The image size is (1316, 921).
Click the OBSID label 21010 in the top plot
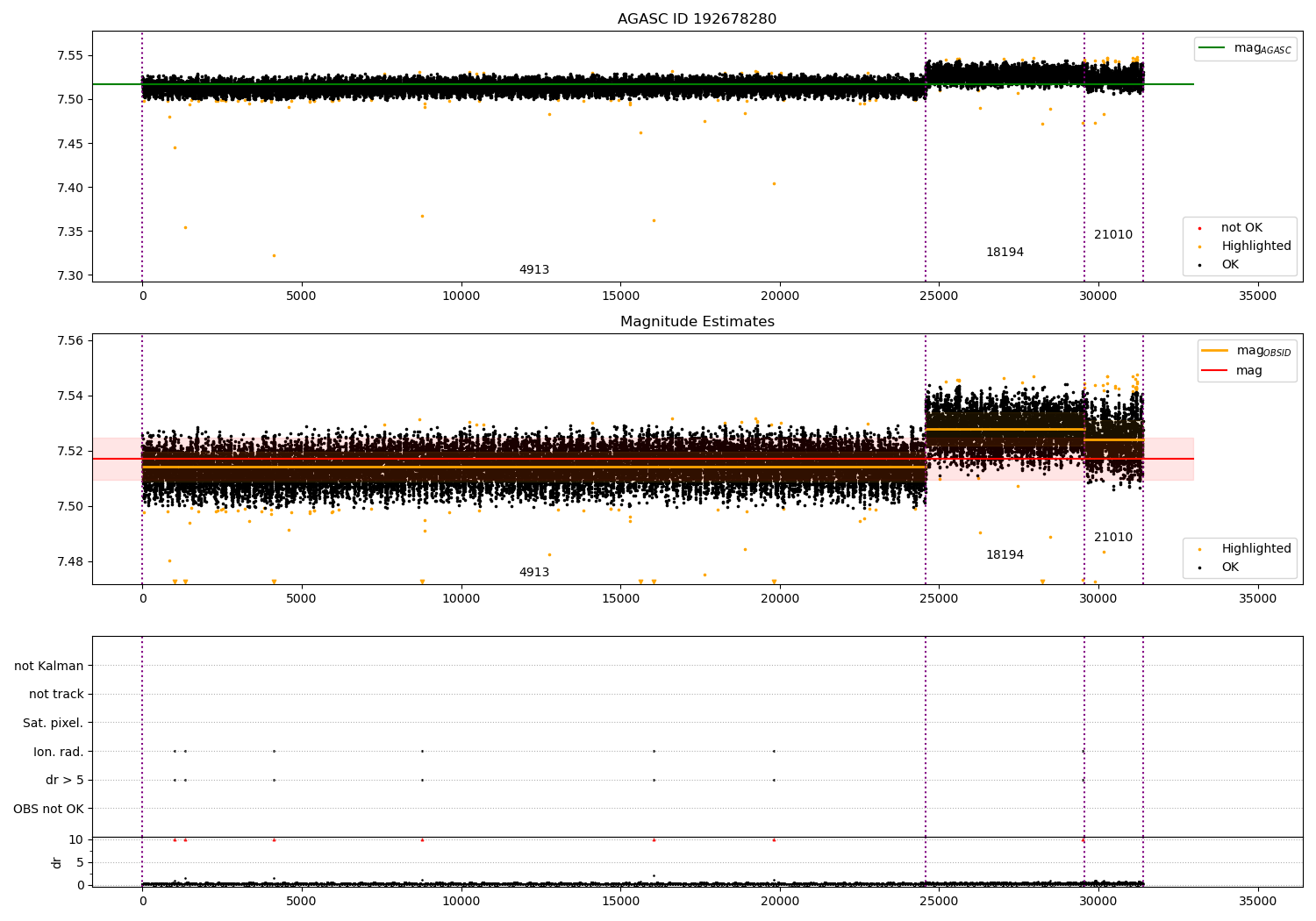coord(1113,235)
